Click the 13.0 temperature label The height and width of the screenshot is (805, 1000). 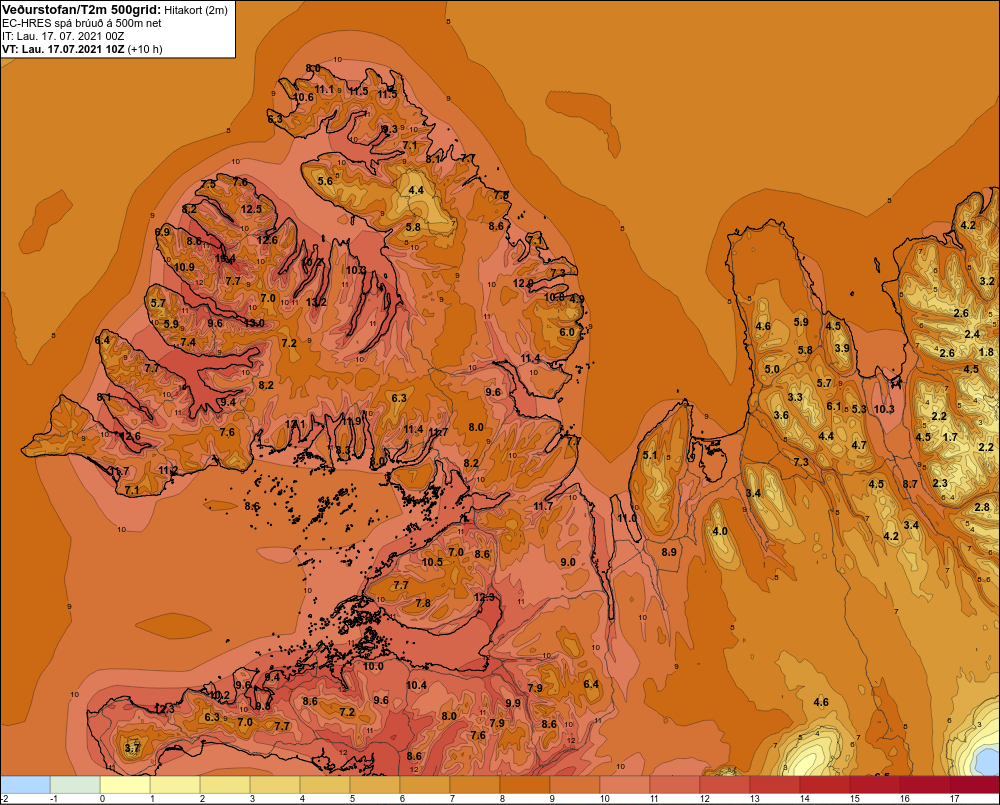pos(254,323)
